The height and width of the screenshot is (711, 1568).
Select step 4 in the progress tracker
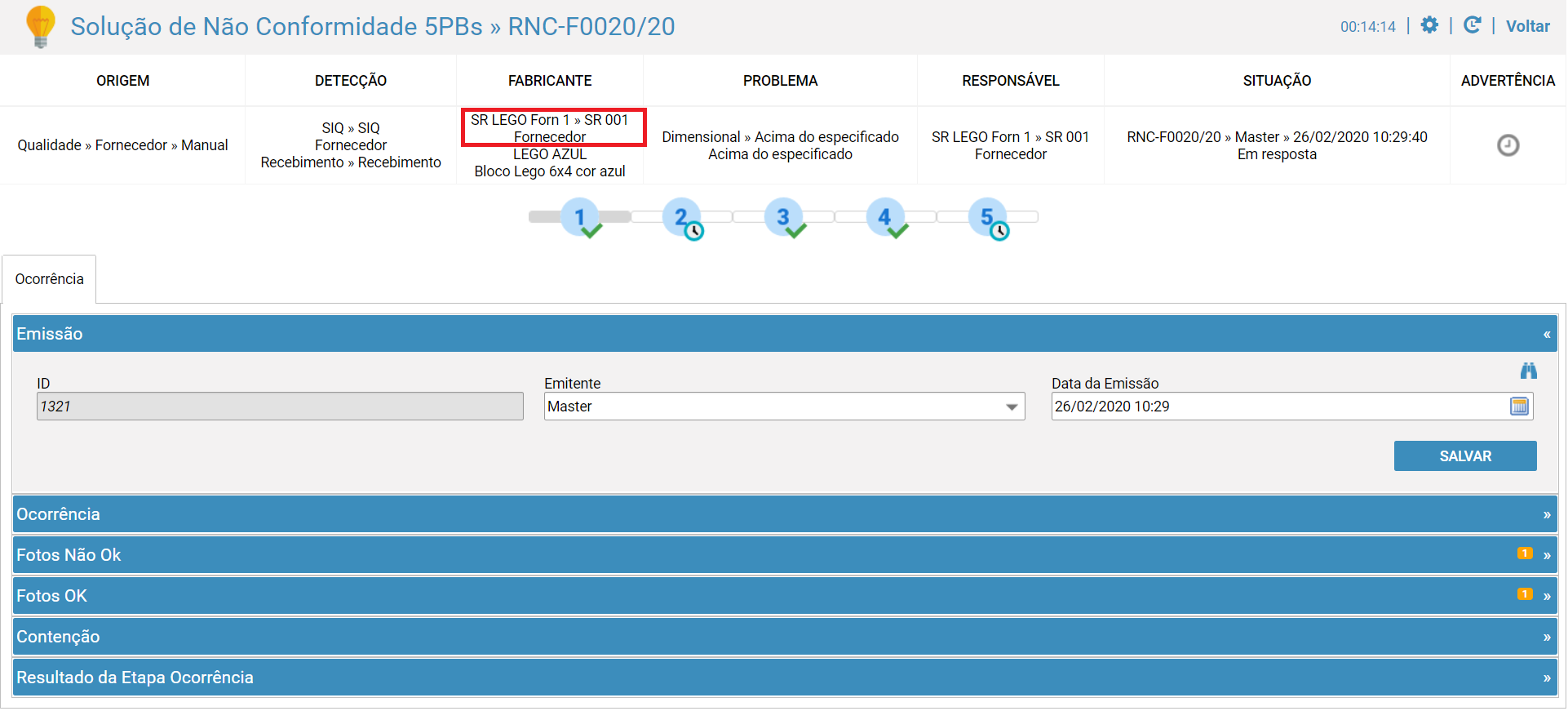tap(887, 217)
